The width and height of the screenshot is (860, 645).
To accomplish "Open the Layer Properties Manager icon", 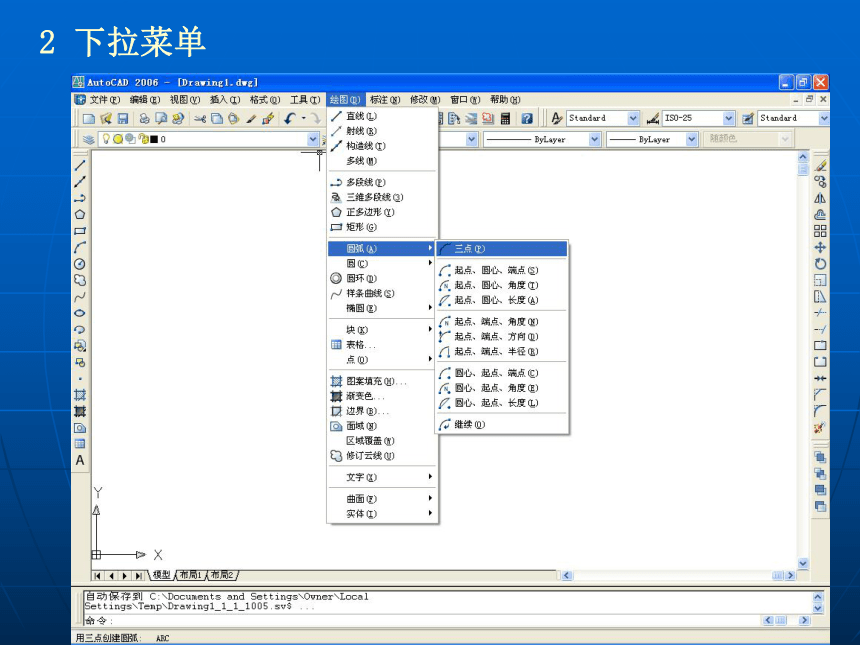I will point(88,139).
